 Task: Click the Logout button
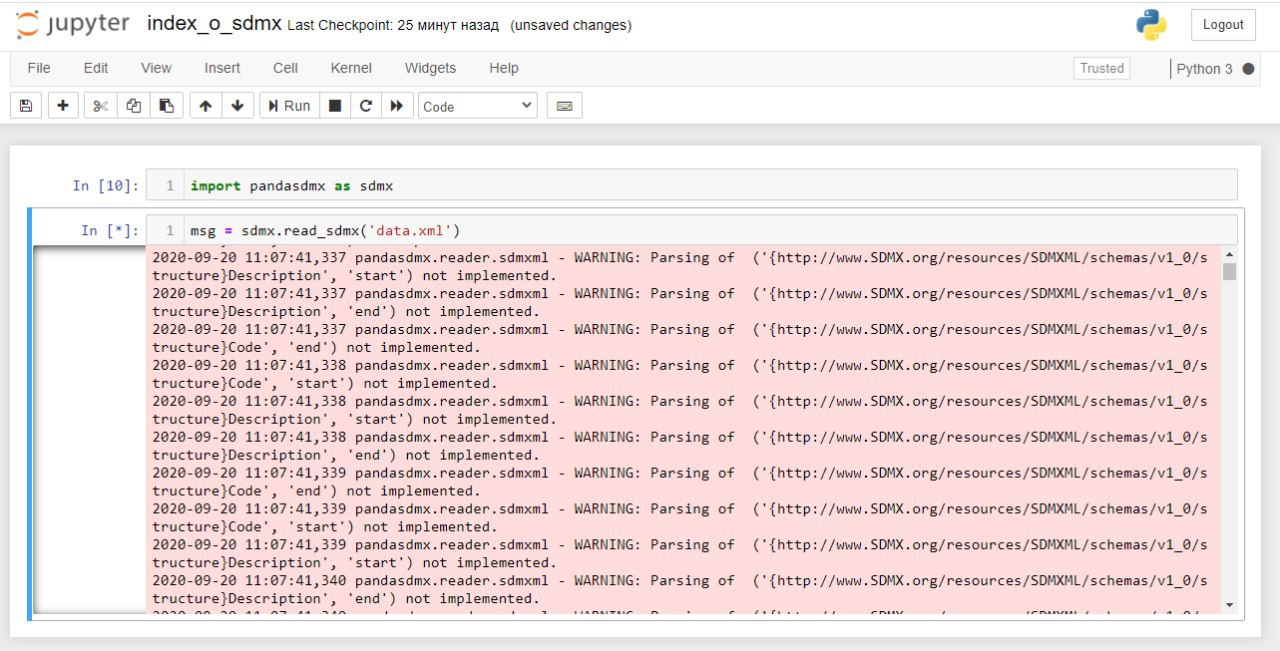1223,25
